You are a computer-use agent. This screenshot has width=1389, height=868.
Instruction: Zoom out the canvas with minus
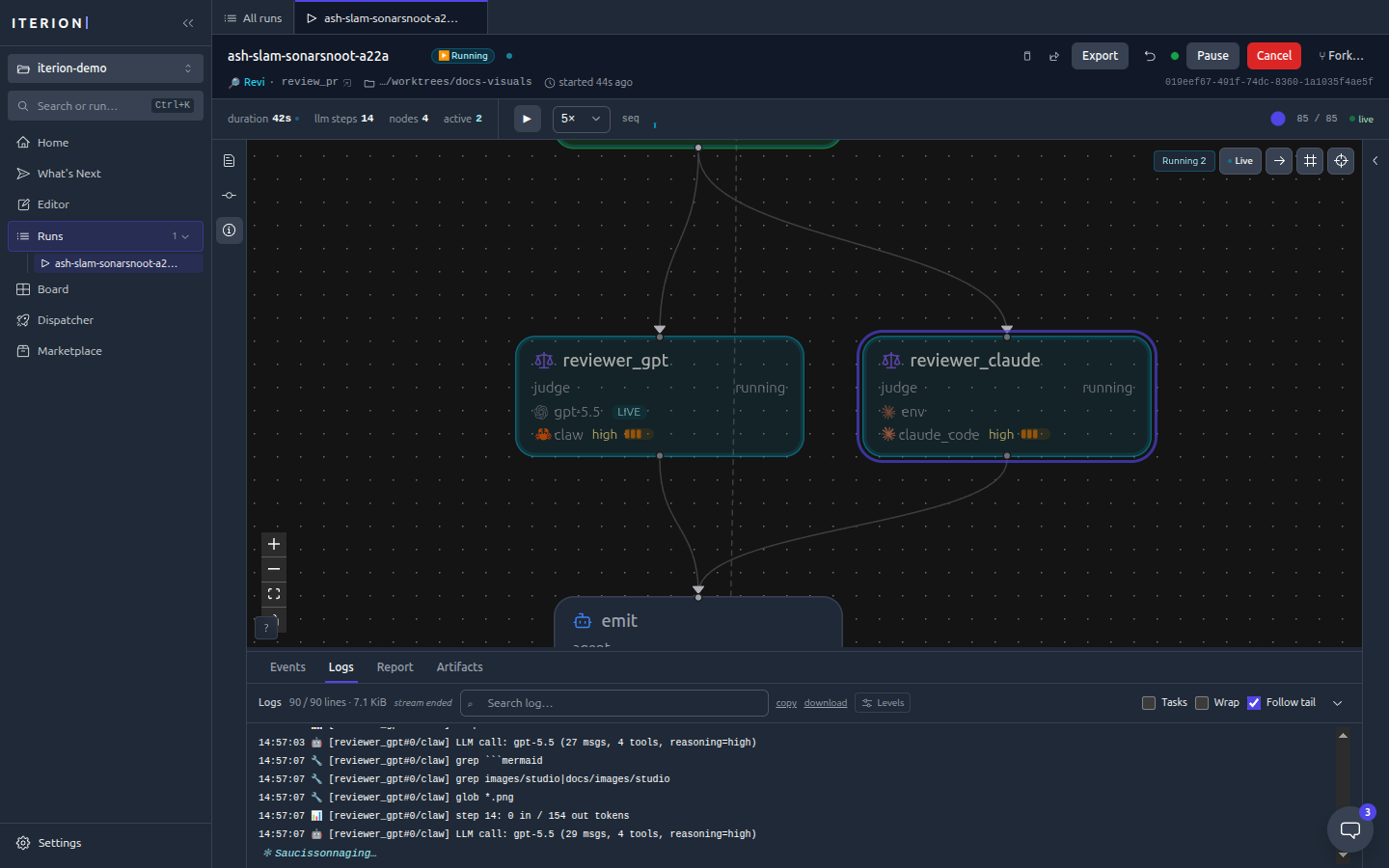pos(274,569)
